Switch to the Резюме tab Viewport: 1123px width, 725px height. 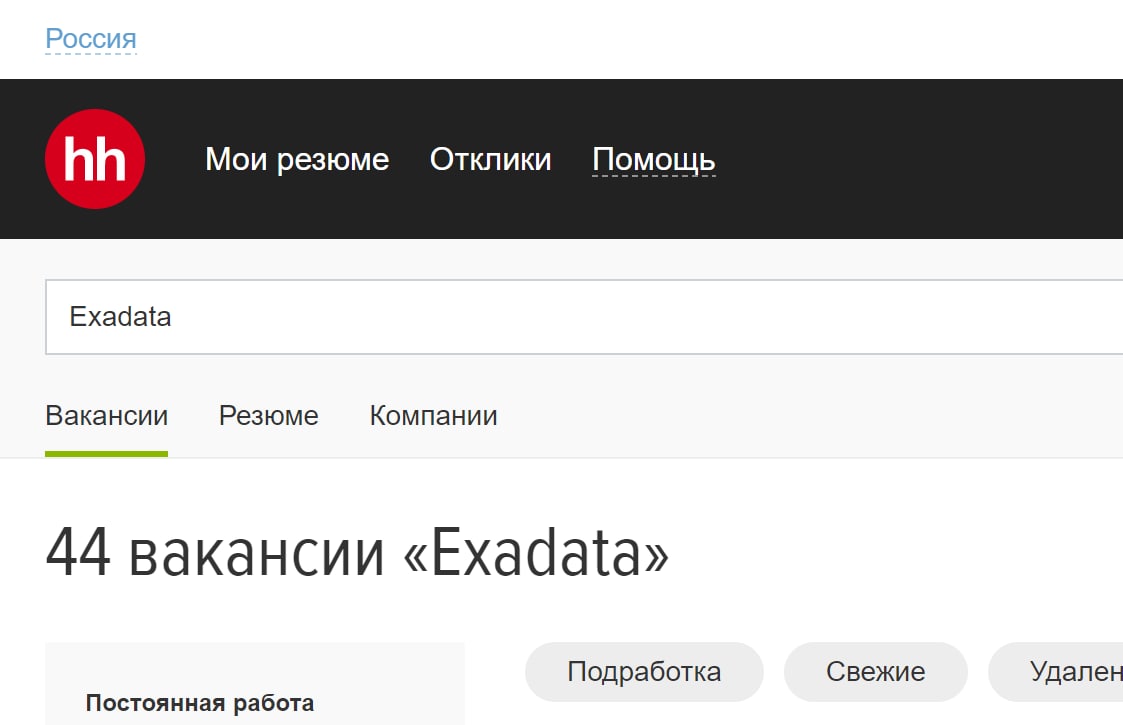pyautogui.click(x=269, y=416)
